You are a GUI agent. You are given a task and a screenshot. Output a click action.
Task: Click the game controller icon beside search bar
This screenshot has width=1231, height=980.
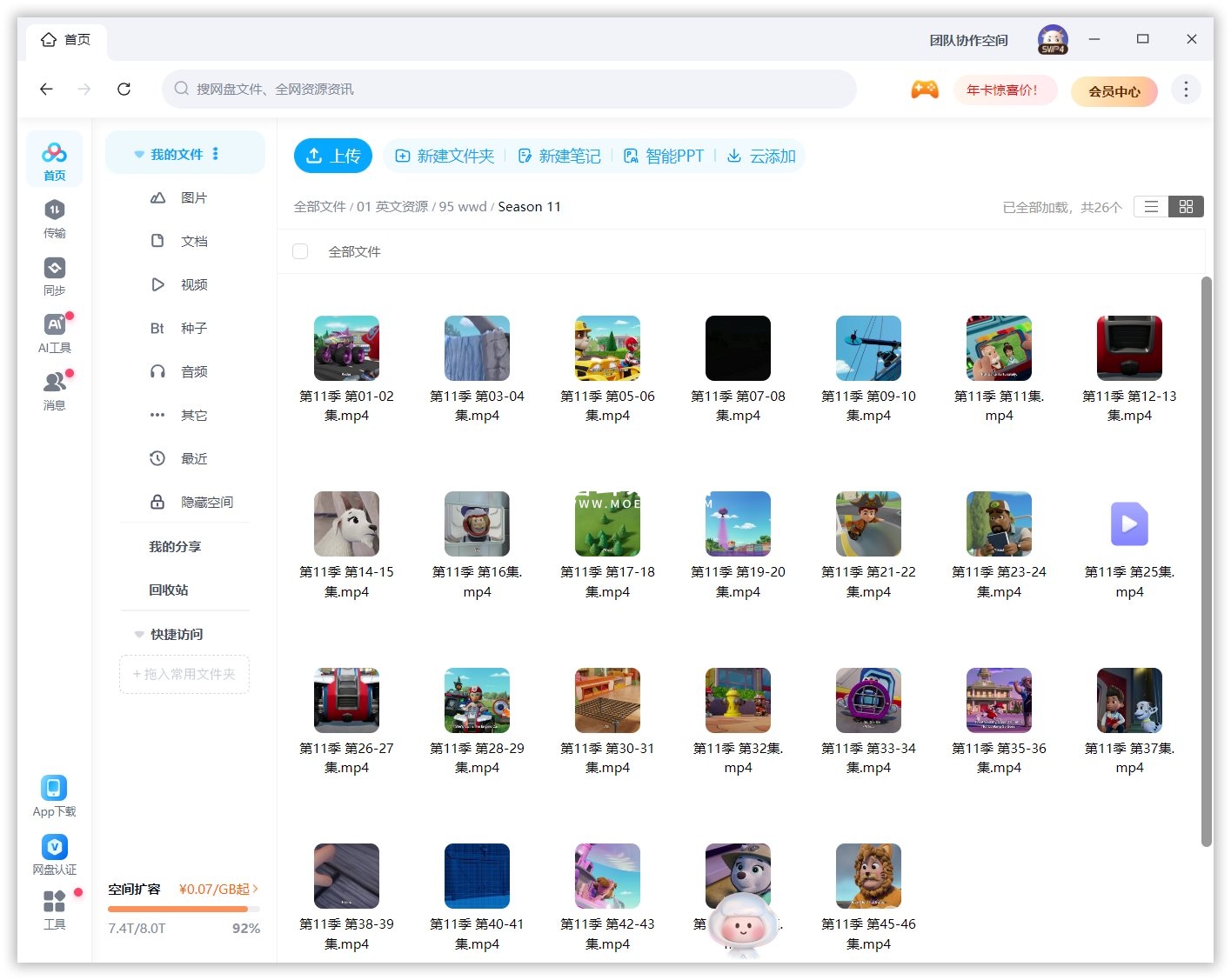pos(925,89)
